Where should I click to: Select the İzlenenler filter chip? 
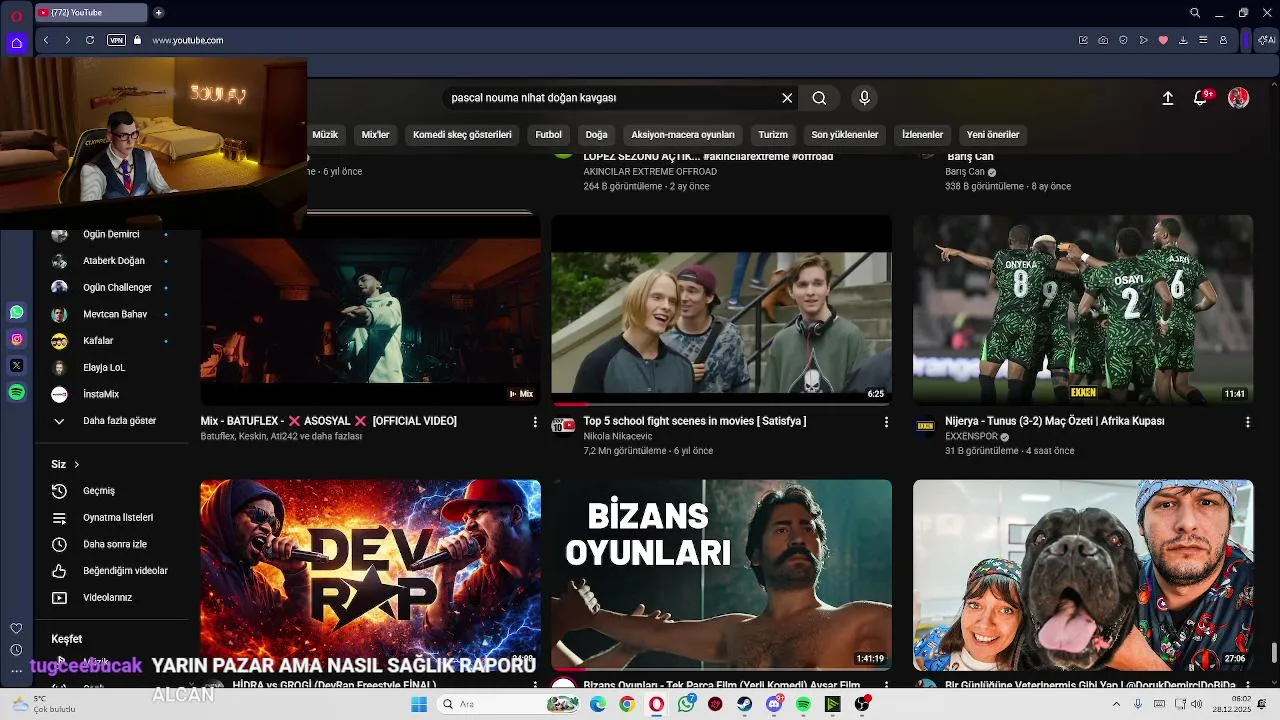[x=922, y=134]
